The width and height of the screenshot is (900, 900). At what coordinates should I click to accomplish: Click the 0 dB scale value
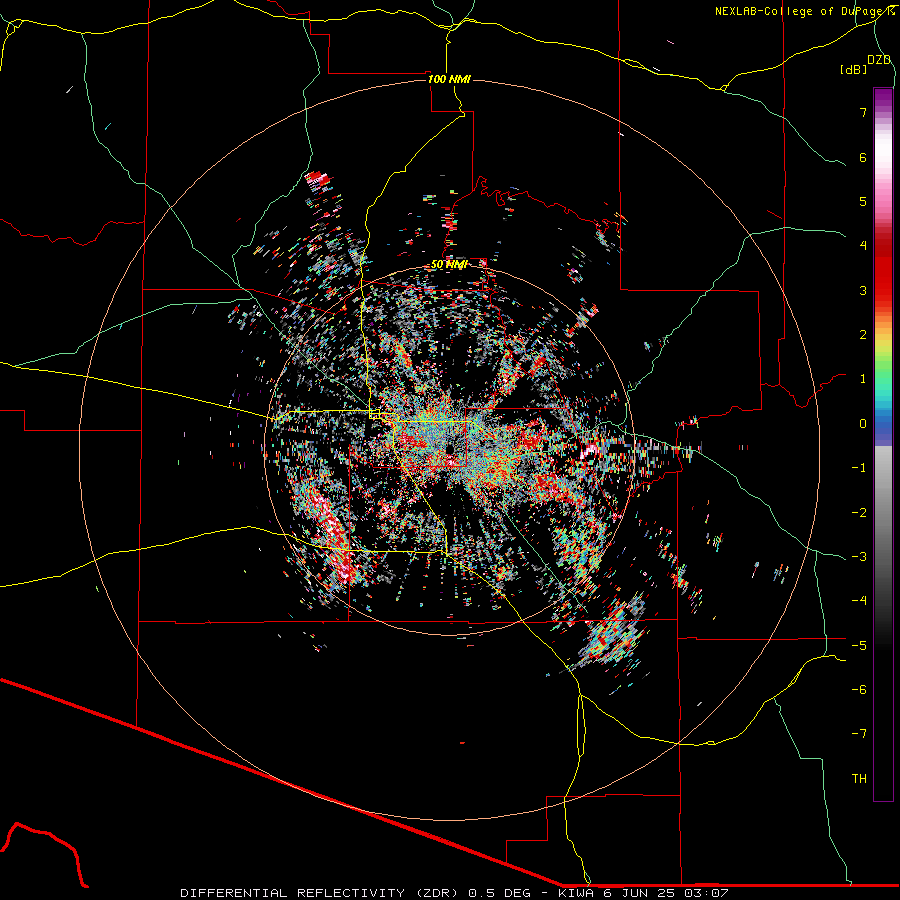(863, 424)
